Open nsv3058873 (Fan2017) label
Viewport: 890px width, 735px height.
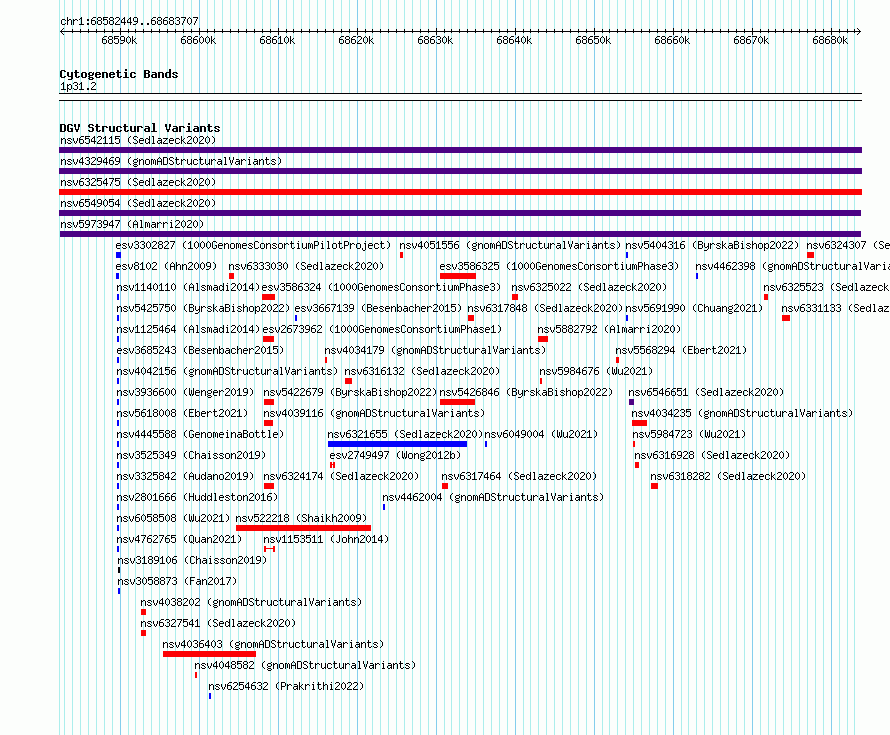pyautogui.click(x=177, y=581)
